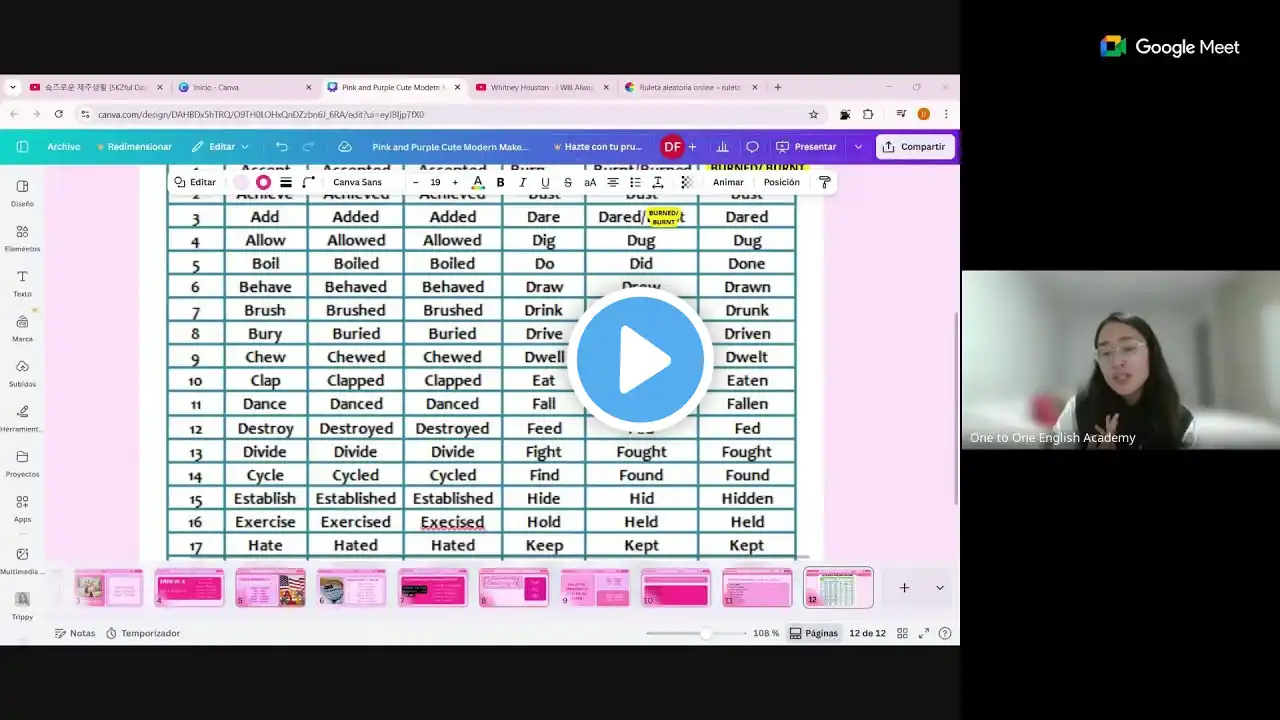1280x720 pixels.
Task: Switch to the Ruleta aleatoria online tab
Action: click(x=692, y=87)
